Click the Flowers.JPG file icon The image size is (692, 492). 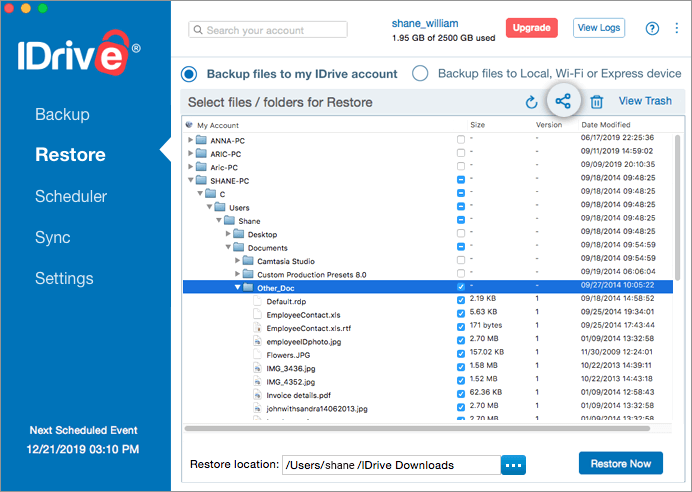coord(257,355)
